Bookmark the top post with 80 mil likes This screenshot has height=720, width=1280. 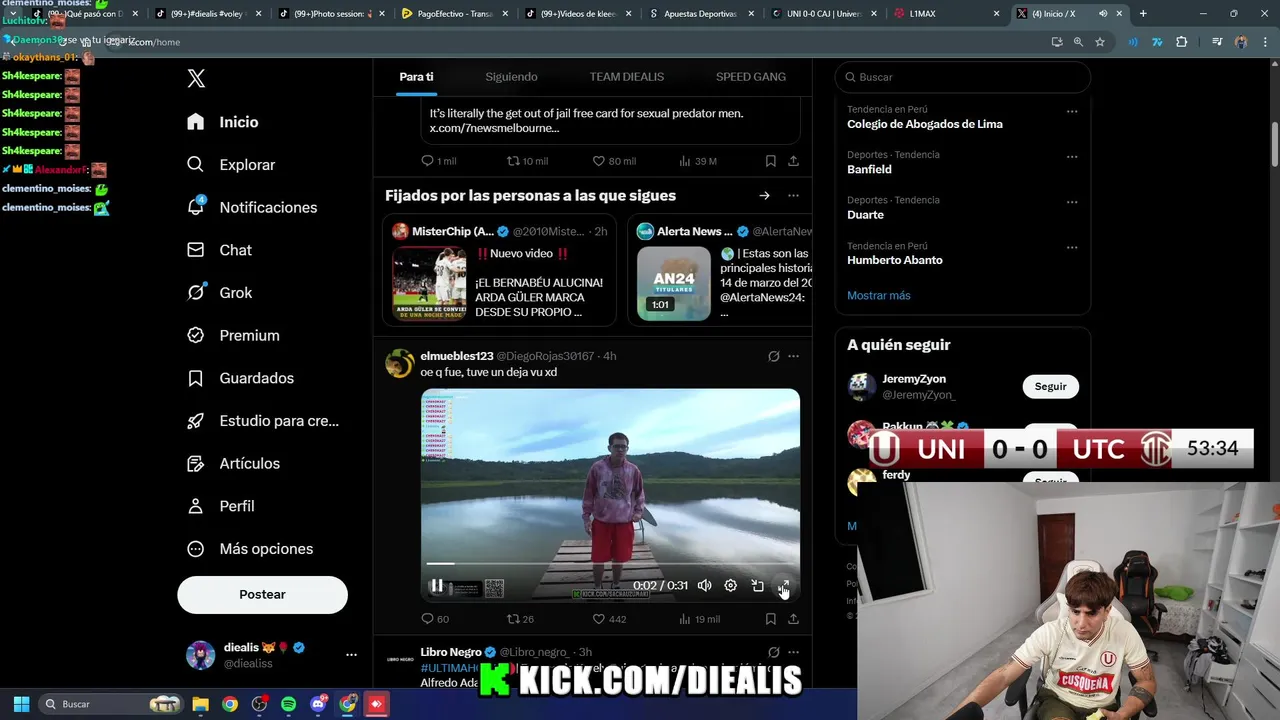click(x=770, y=161)
